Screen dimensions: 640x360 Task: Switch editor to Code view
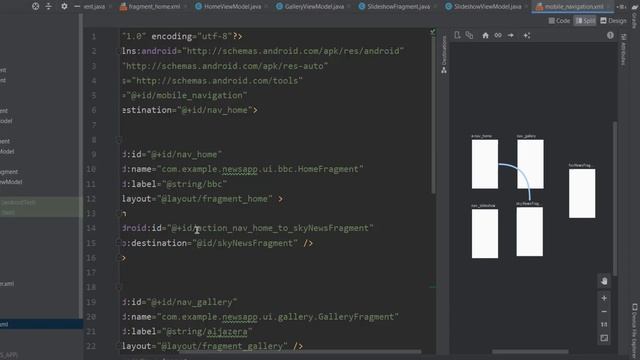click(559, 21)
